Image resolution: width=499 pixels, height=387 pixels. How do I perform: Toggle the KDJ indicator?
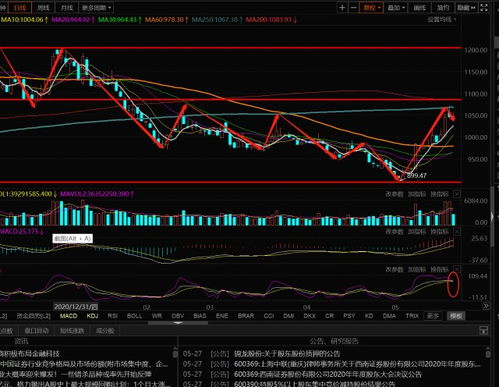[x=92, y=316]
